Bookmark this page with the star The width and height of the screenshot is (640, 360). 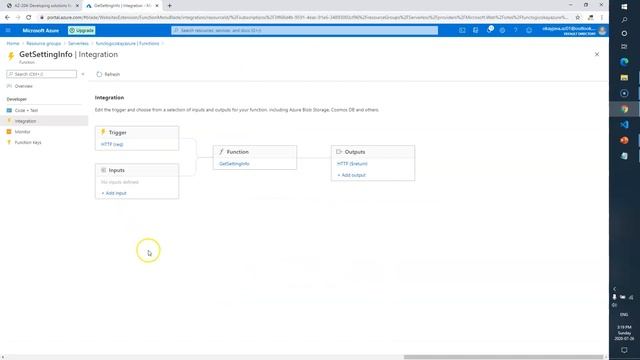(578, 18)
